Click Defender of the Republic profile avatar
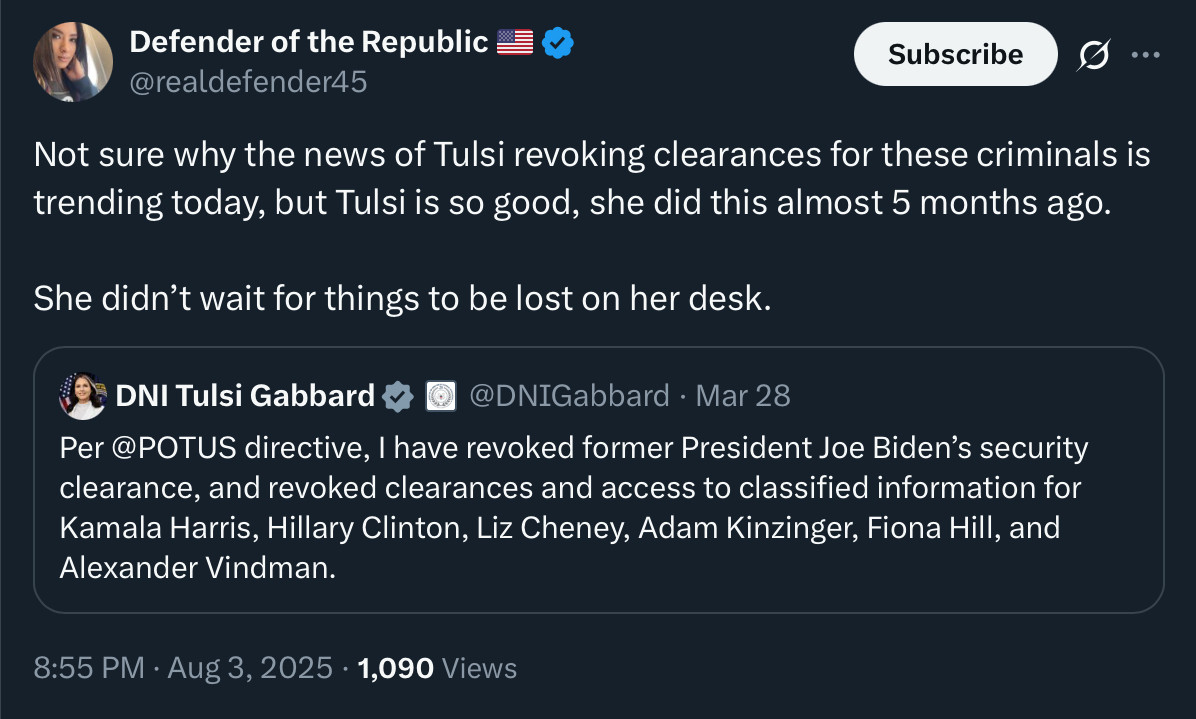This screenshot has width=1196, height=719. pos(73,61)
